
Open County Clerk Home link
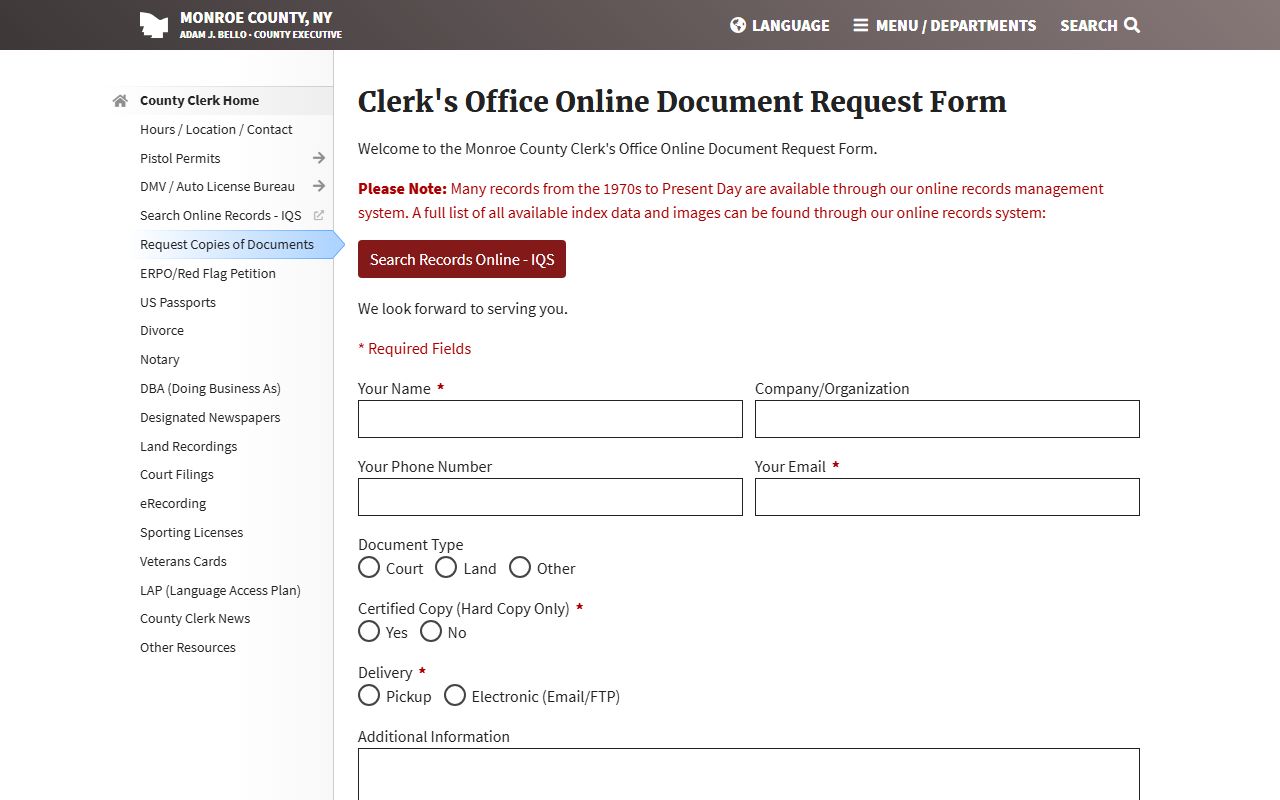[x=199, y=100]
